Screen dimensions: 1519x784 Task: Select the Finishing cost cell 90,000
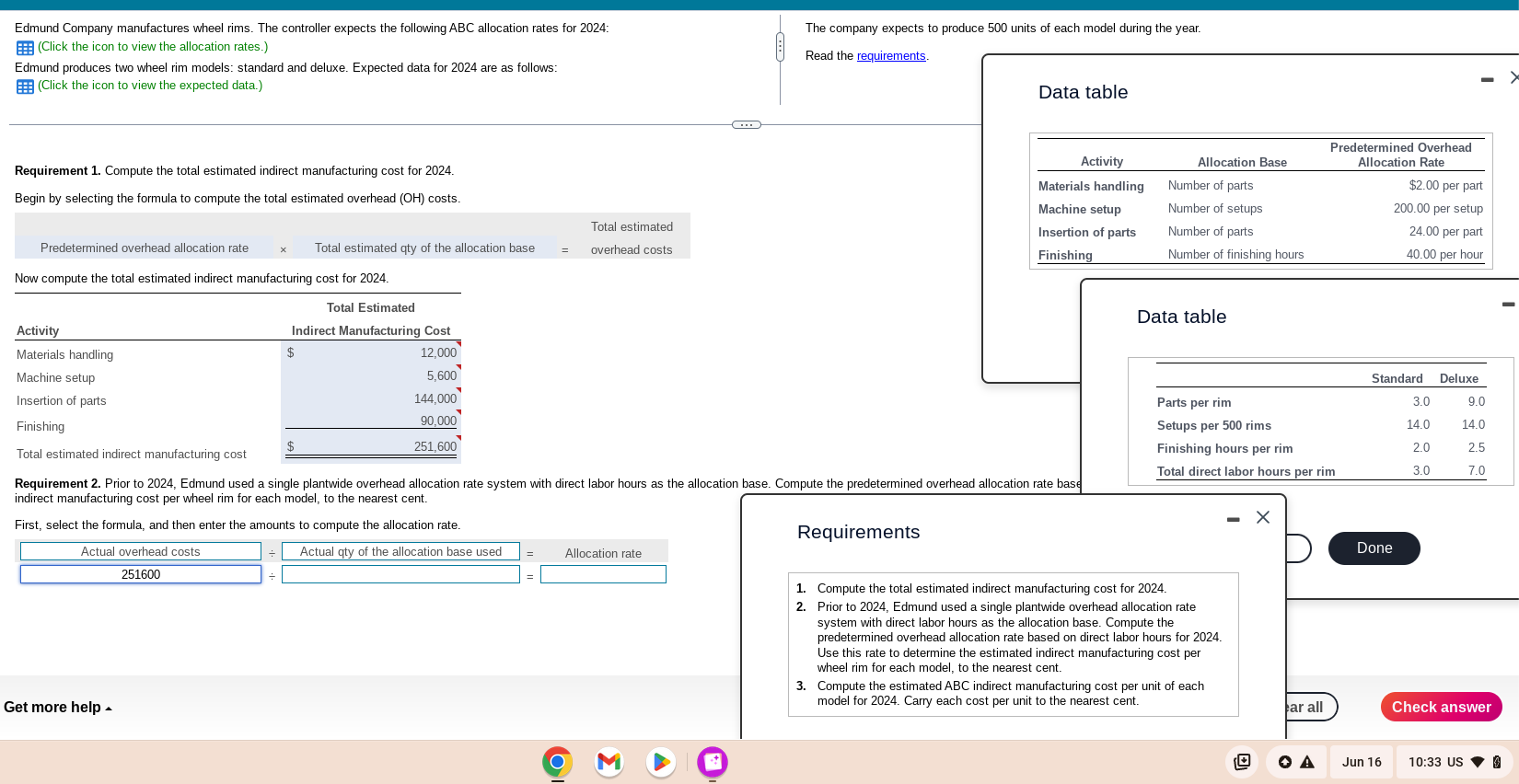pyautogui.click(x=371, y=421)
